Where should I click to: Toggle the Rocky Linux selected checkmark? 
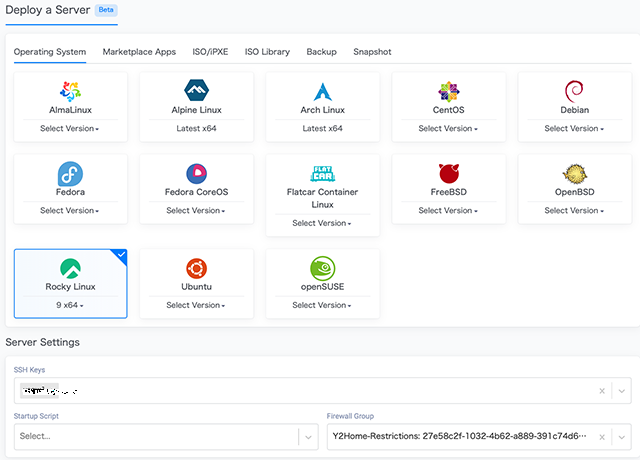point(121,254)
